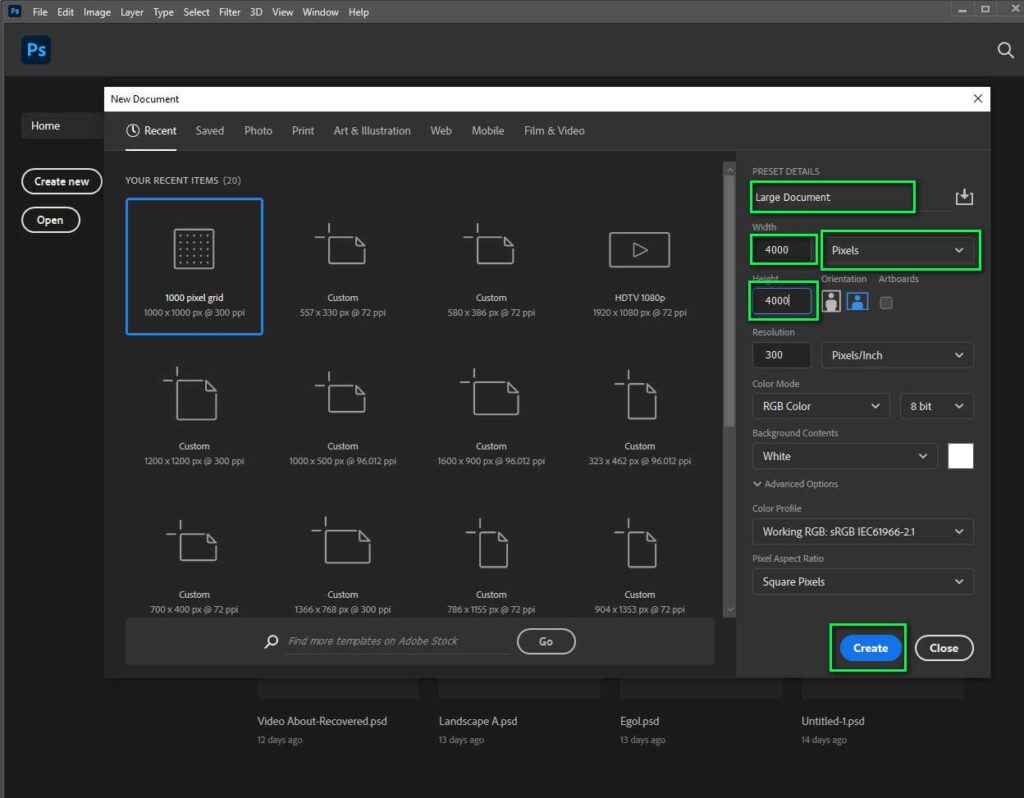Screen dimensions: 1024x798
Task: Collapse the Advanced Options section
Action: [757, 483]
